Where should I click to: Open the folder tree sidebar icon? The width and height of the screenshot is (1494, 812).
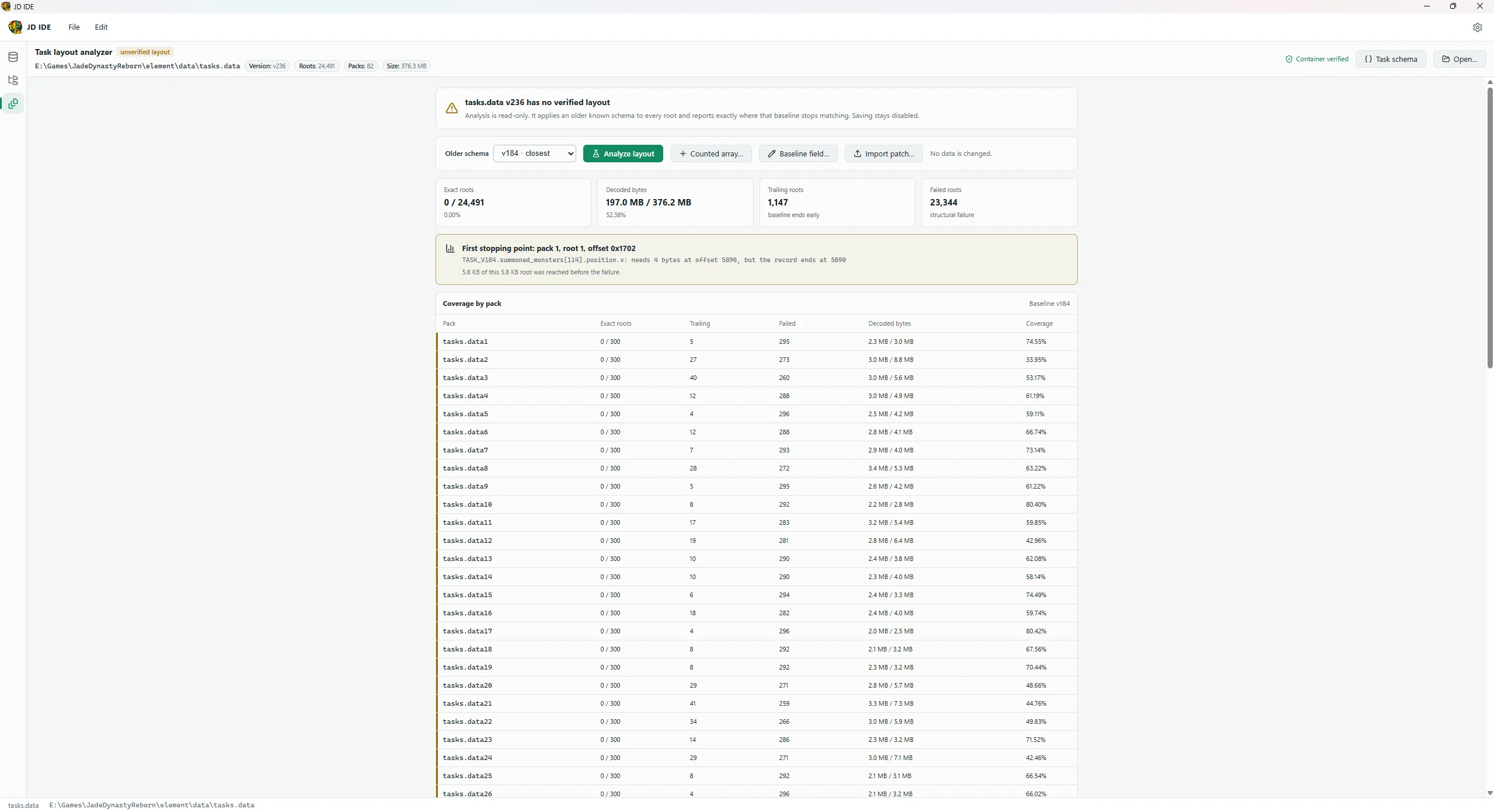click(13, 81)
